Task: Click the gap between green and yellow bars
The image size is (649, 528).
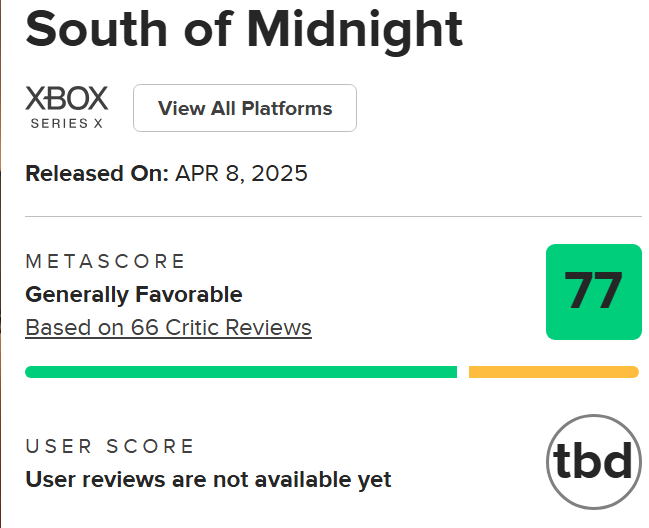Action: 463,372
